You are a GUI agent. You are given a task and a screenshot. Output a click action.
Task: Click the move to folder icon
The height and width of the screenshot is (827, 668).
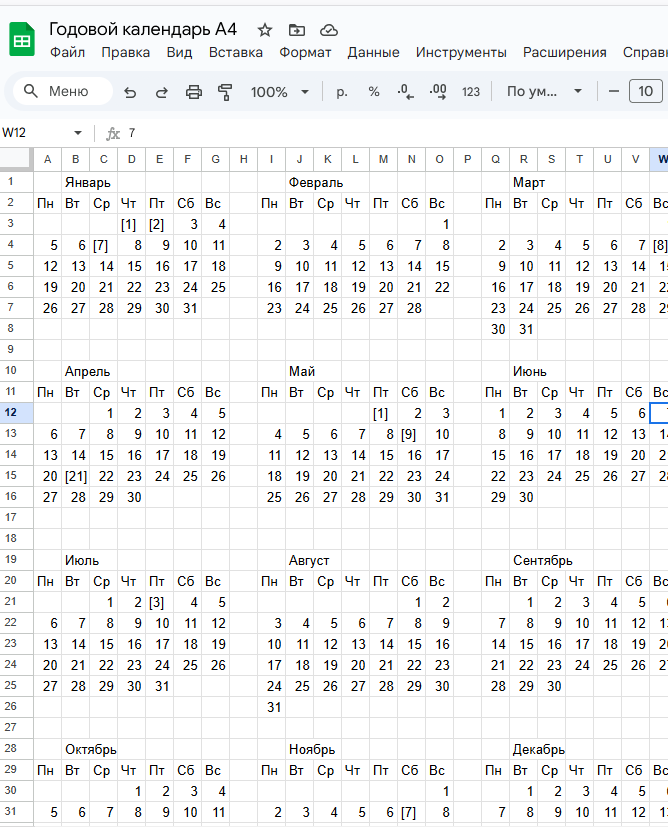click(x=297, y=30)
